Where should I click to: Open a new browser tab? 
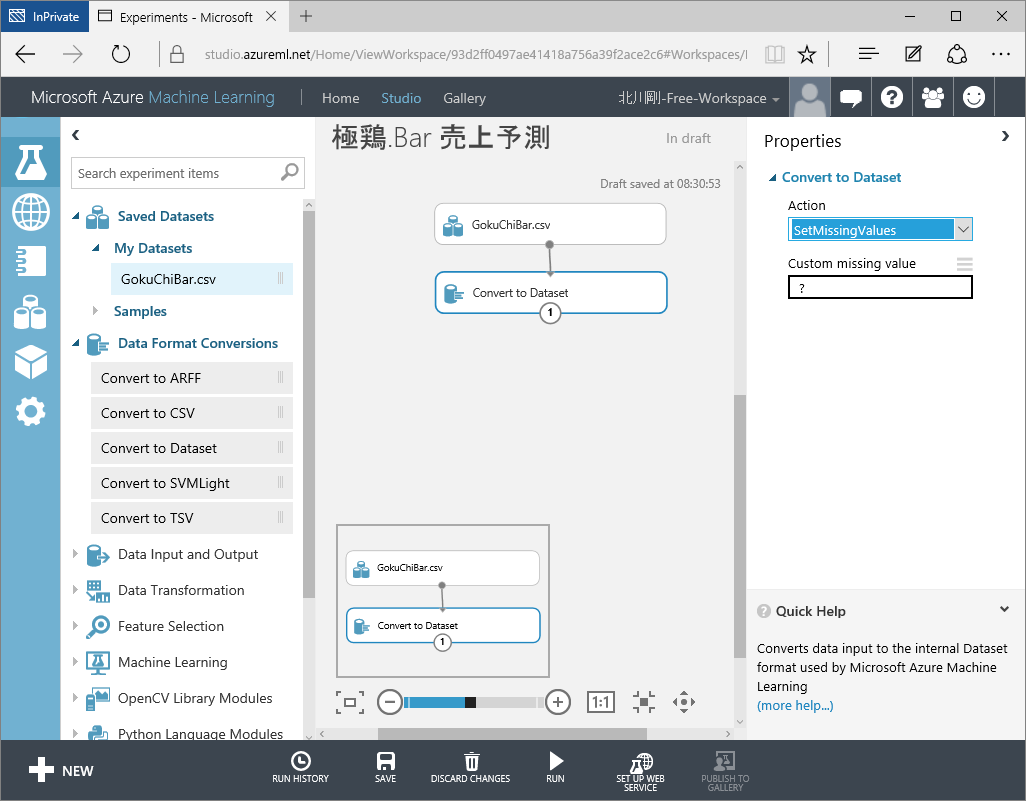(306, 16)
